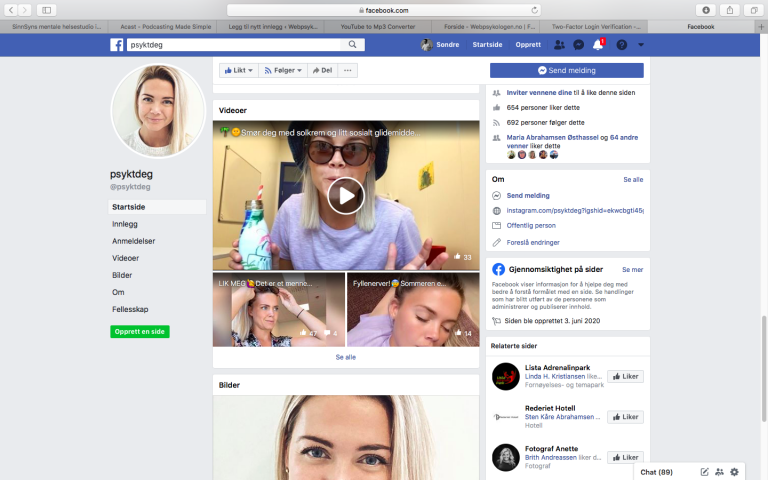The width and height of the screenshot is (768, 480).
Task: Select Om in left sidebar
Action: click(x=118, y=292)
